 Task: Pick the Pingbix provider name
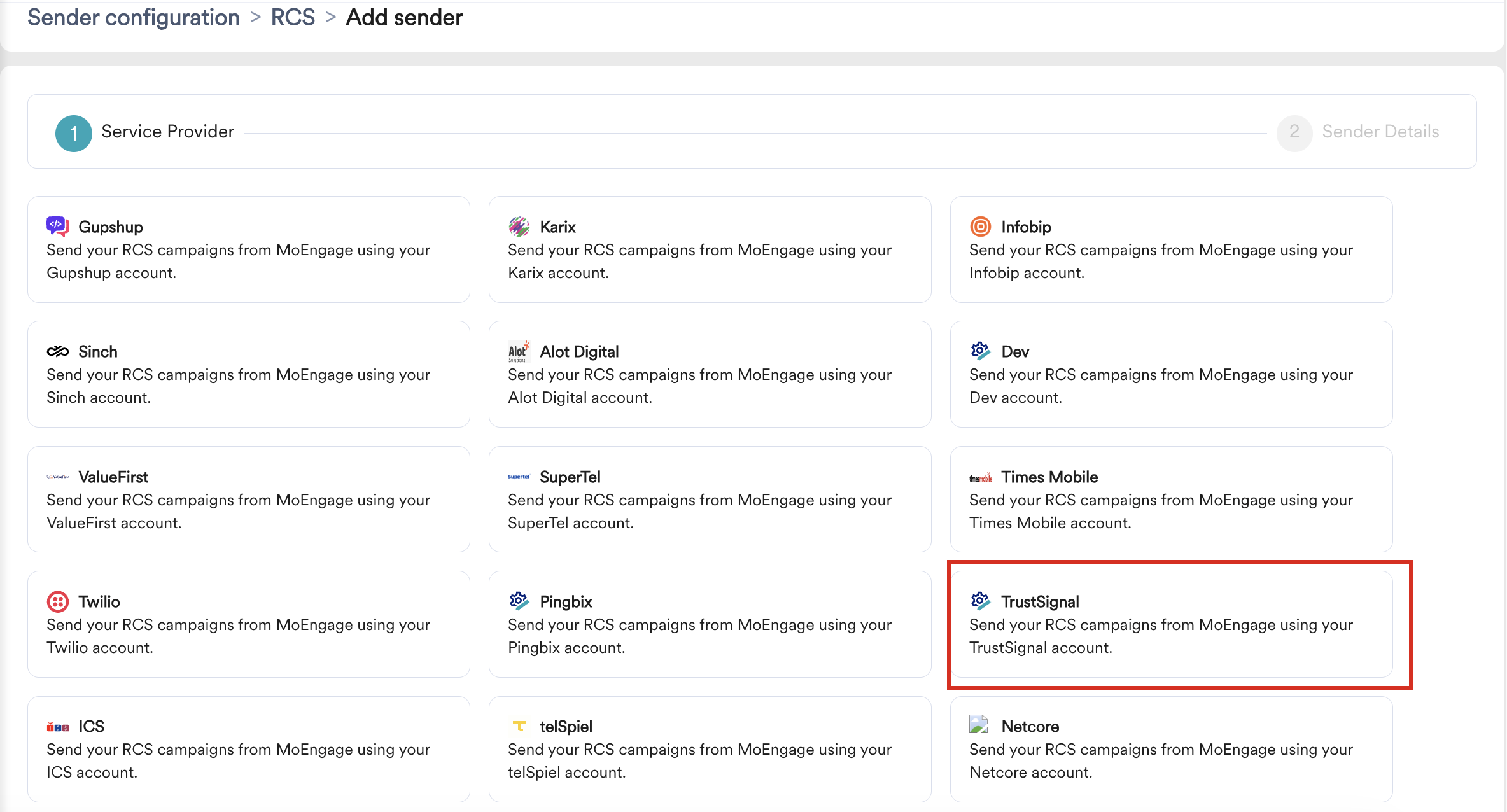click(x=566, y=602)
